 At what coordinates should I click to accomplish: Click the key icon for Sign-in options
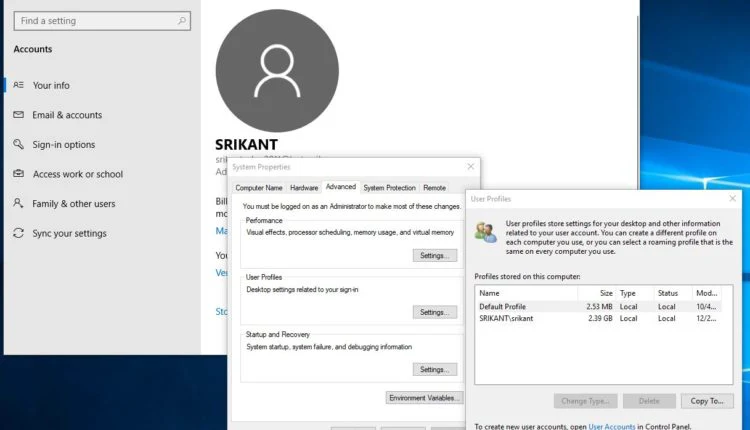[18, 144]
